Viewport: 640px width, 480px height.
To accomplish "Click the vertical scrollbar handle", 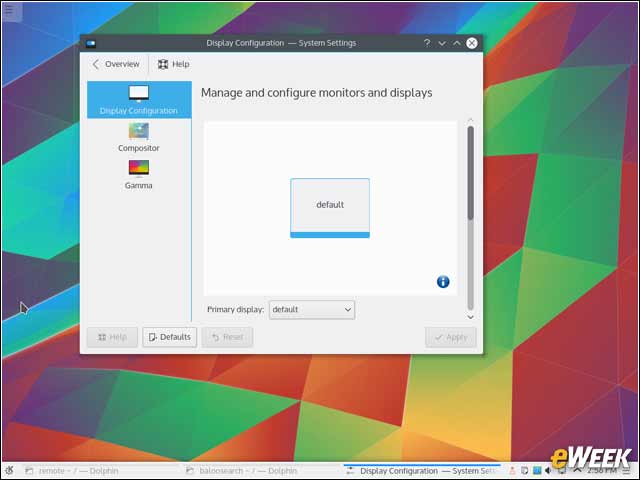I will click(x=470, y=173).
